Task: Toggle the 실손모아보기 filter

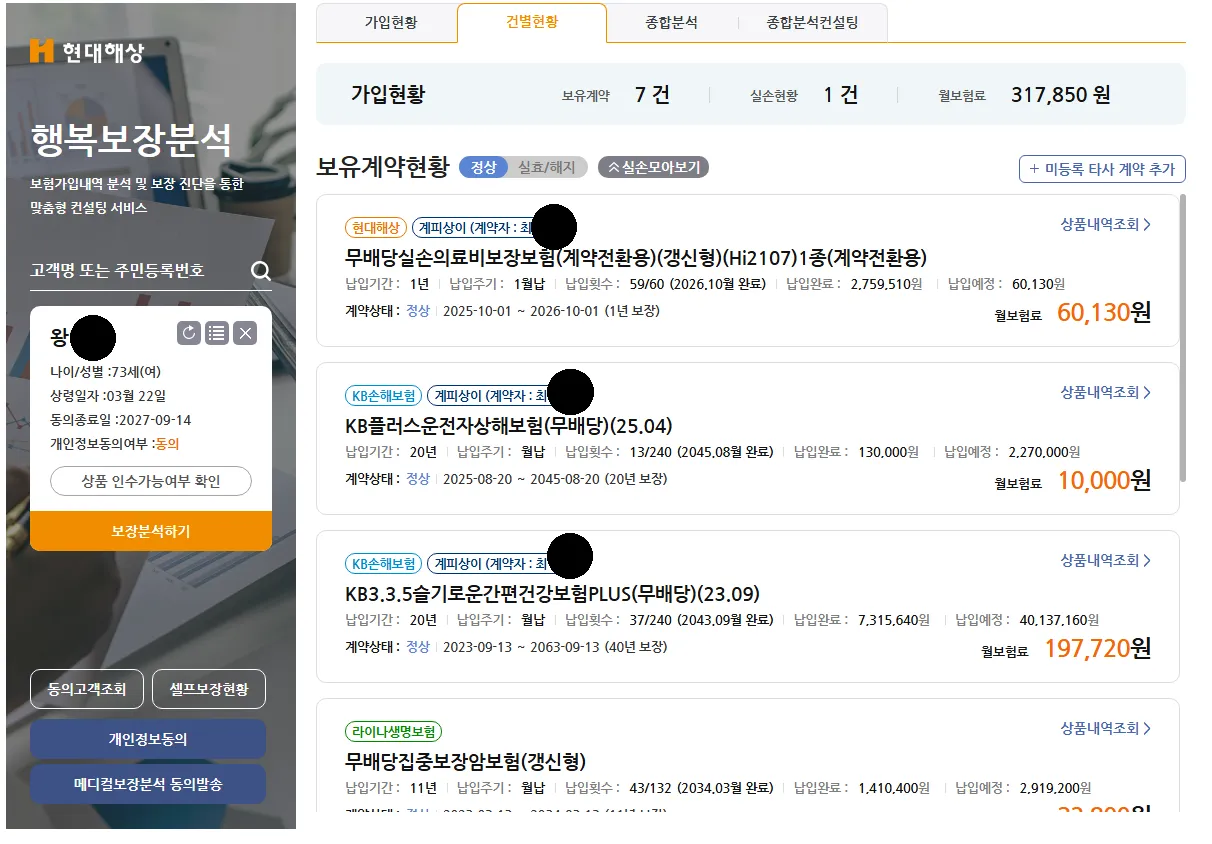Action: 654,167
